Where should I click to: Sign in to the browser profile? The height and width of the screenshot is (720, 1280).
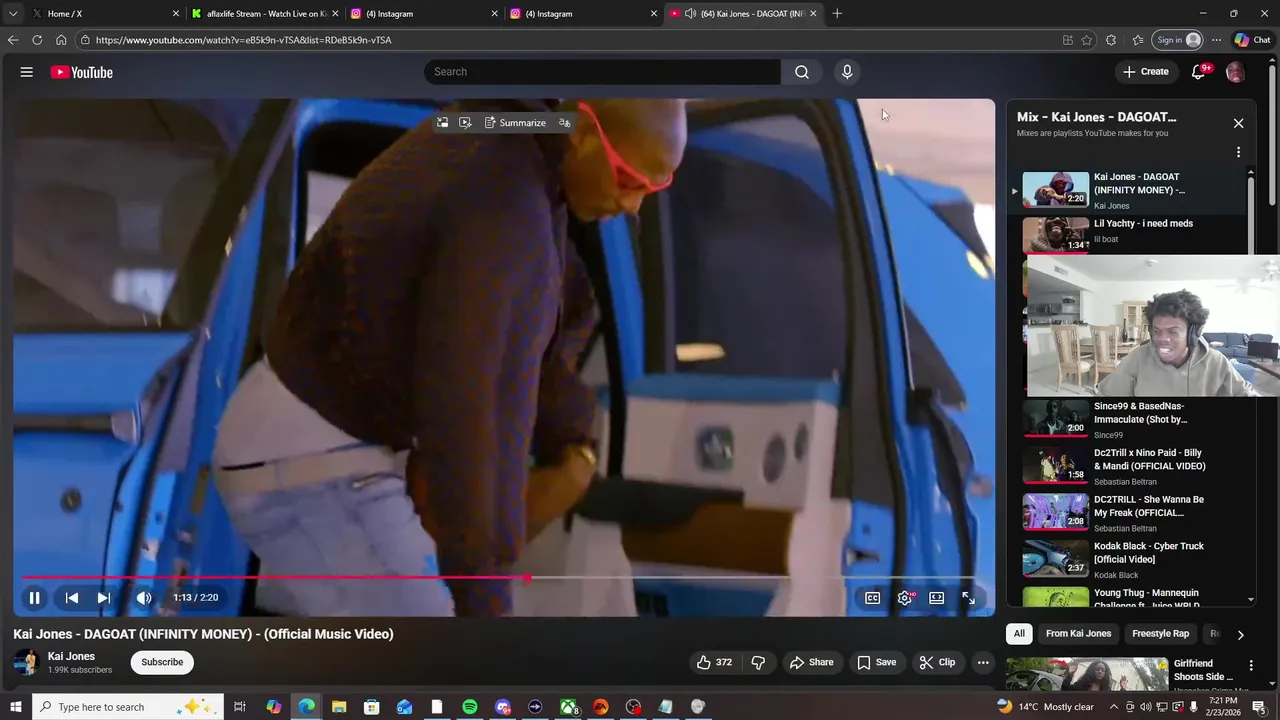(1178, 40)
